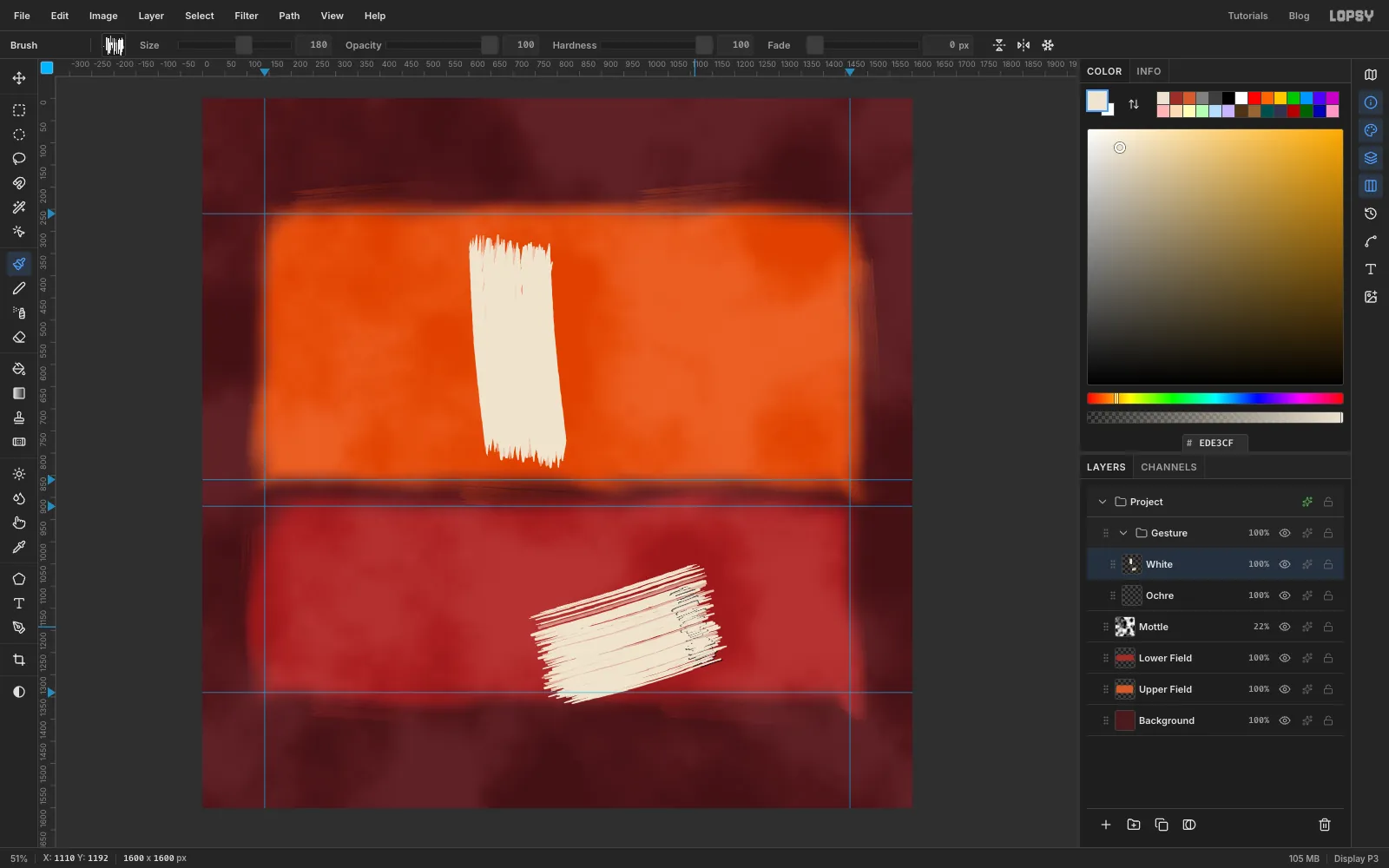Open the Tutorials link

click(1247, 16)
